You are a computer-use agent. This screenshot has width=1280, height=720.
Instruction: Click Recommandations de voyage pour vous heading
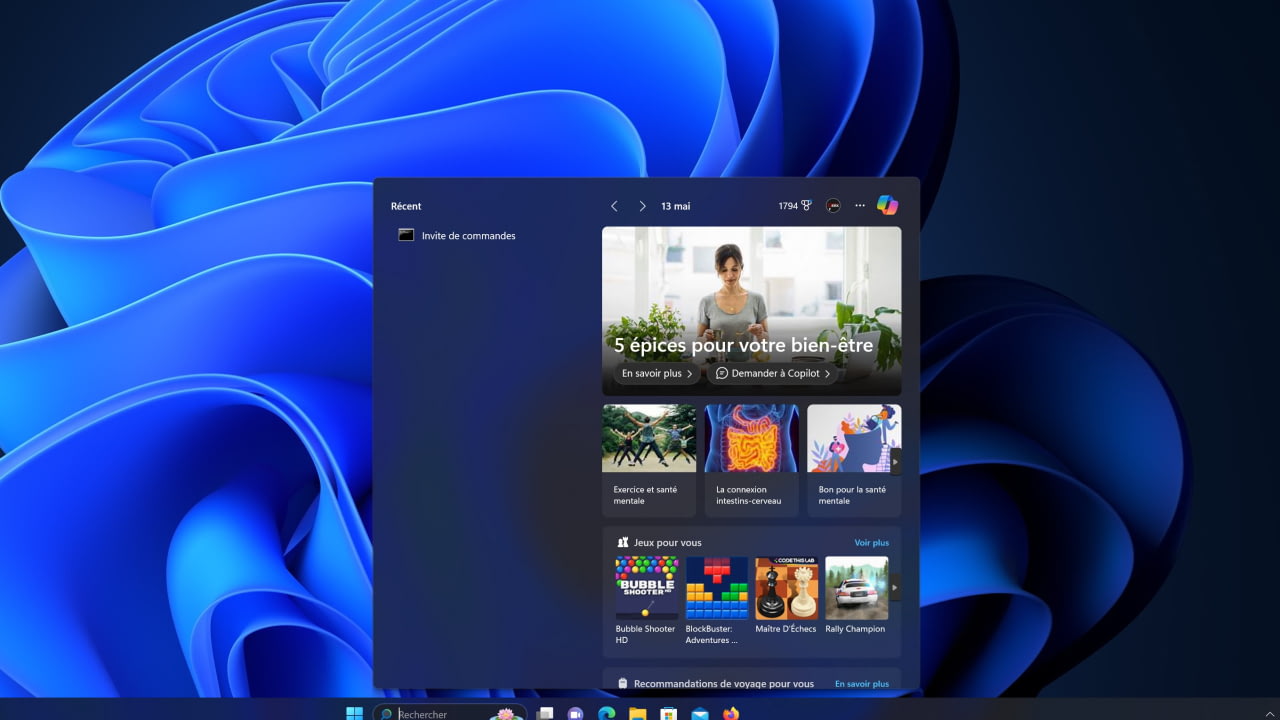pyautogui.click(x=724, y=684)
